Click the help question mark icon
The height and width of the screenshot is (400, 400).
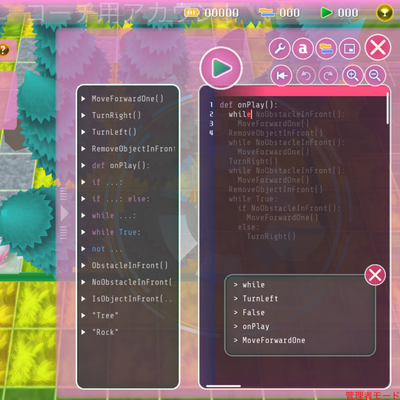[3, 50]
